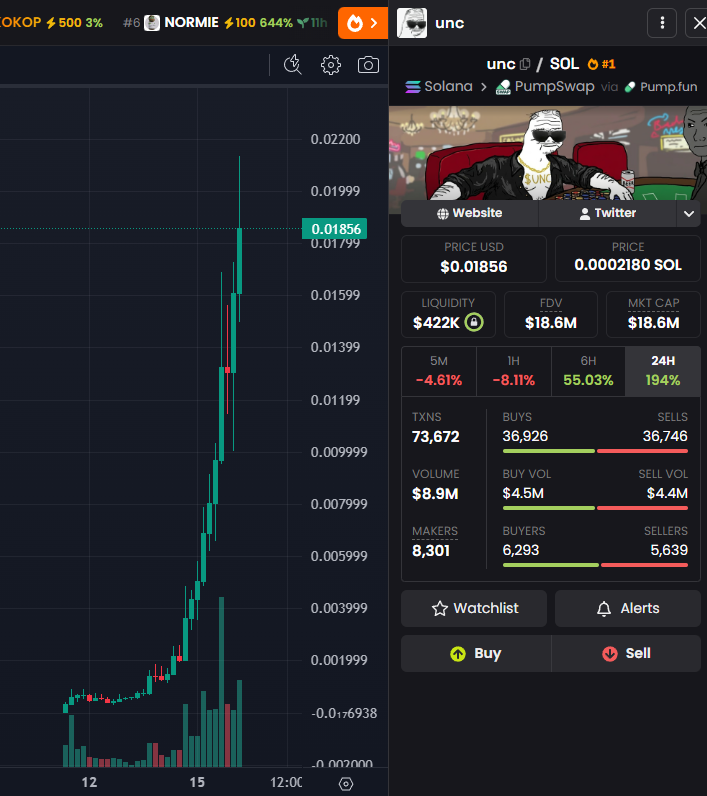Click the hexagon settings icon below price axis
Viewport: 707px width, 796px height.
346,783
